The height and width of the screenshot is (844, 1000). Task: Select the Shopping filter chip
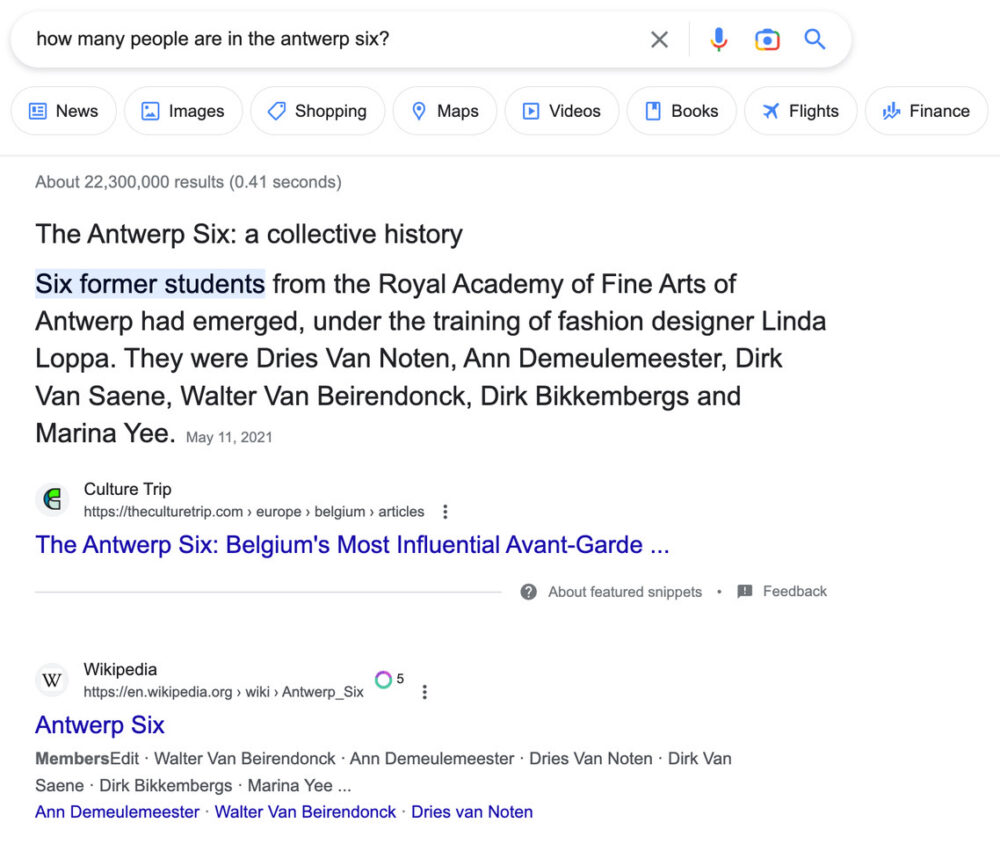click(x=317, y=111)
